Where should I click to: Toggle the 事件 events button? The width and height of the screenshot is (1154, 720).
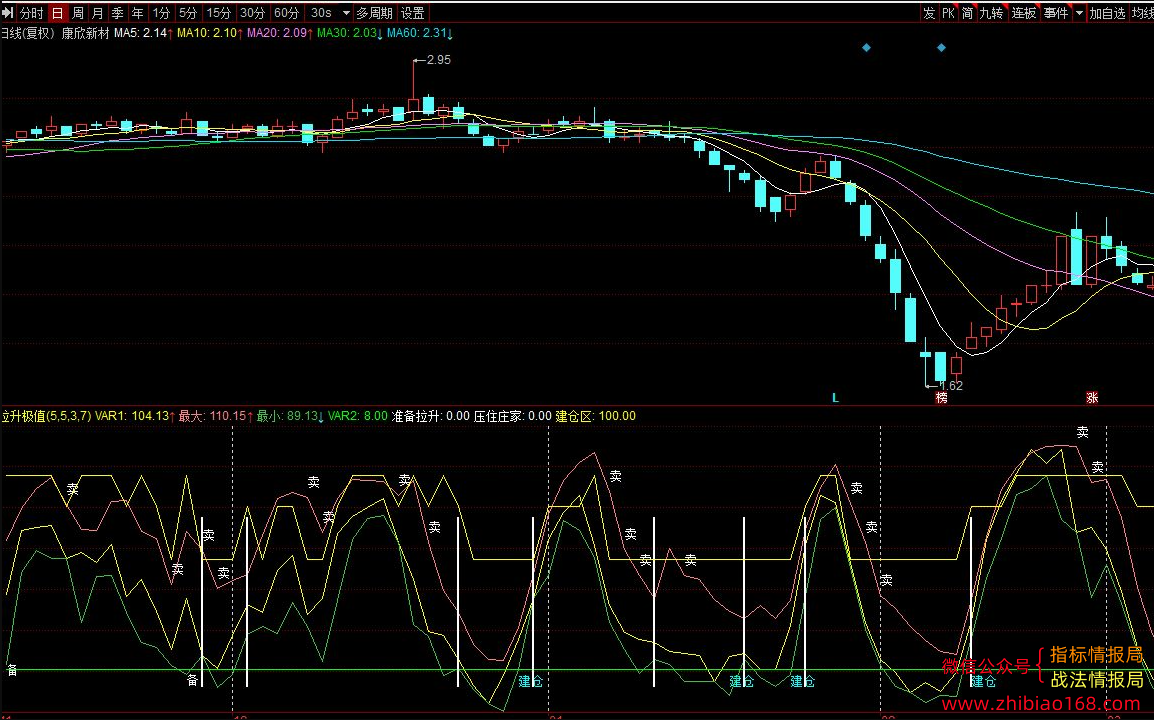1055,13
